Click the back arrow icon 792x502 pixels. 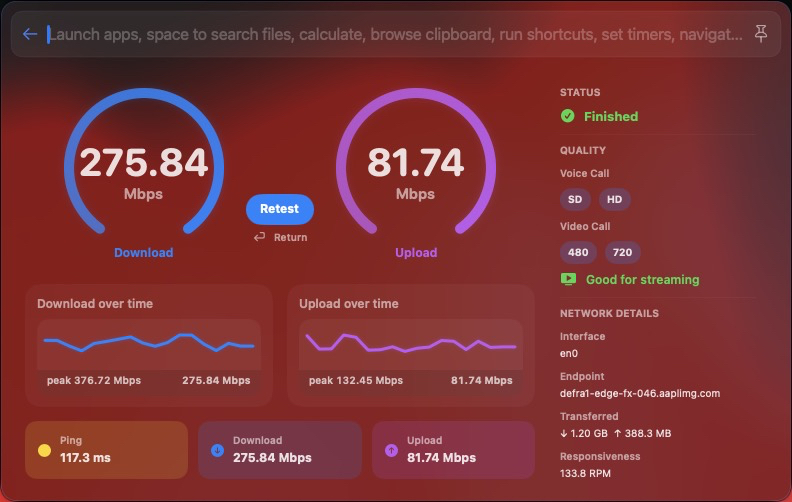coord(30,34)
